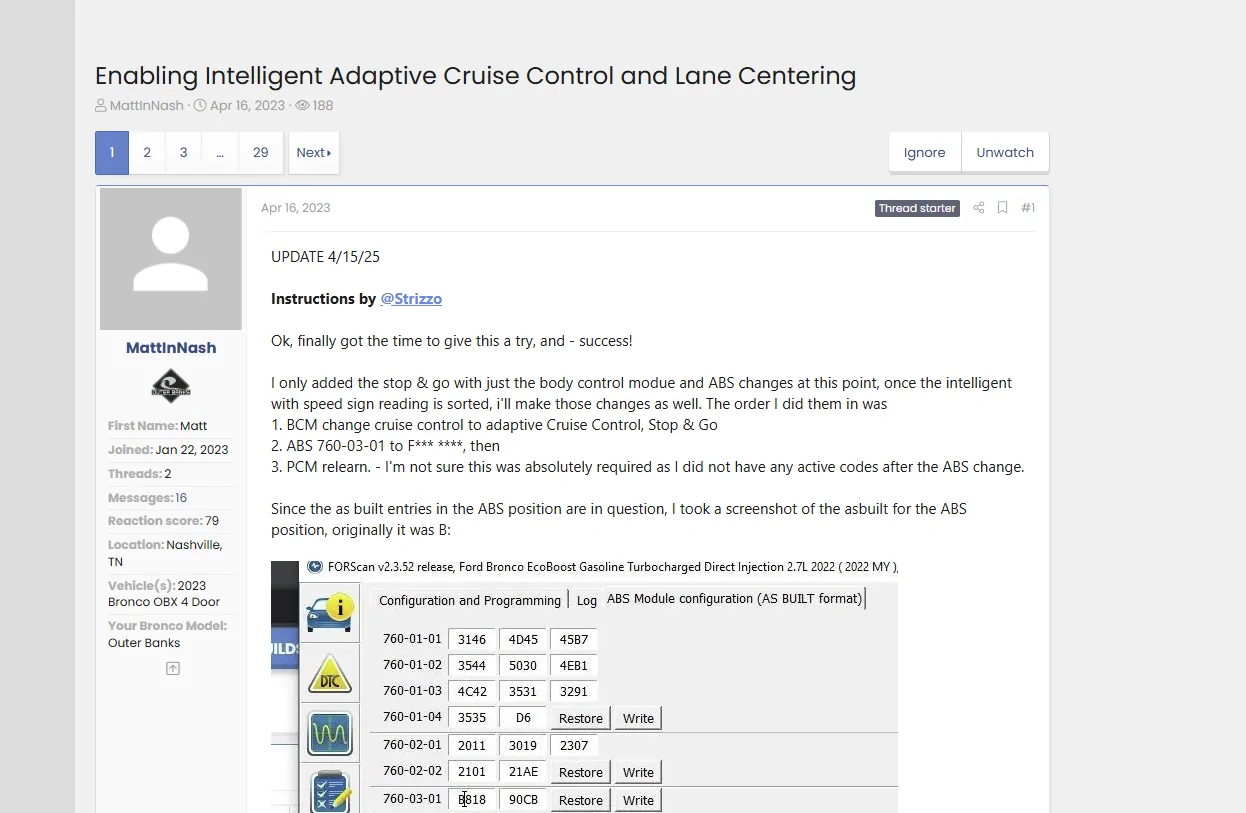Jump to page 29 of the thread

tap(261, 153)
